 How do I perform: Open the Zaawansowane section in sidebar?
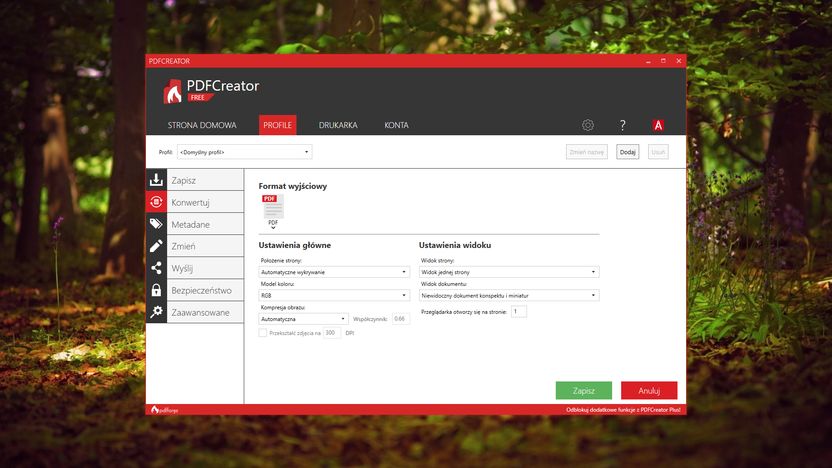pos(205,312)
